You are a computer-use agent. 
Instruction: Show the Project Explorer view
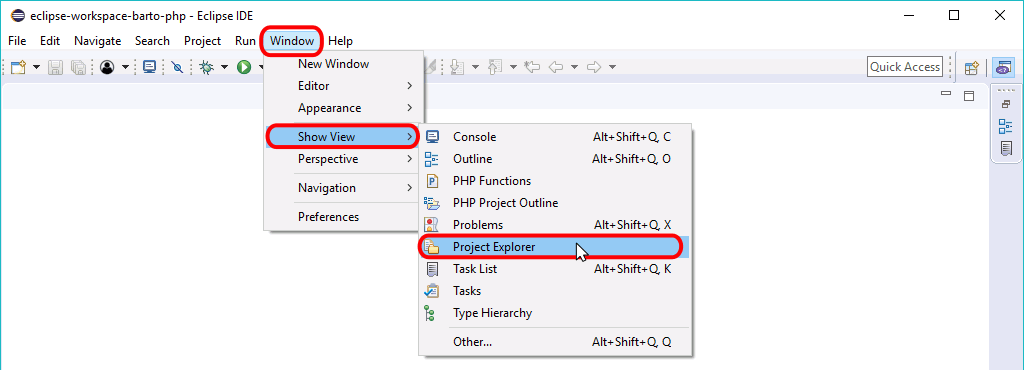click(555, 247)
